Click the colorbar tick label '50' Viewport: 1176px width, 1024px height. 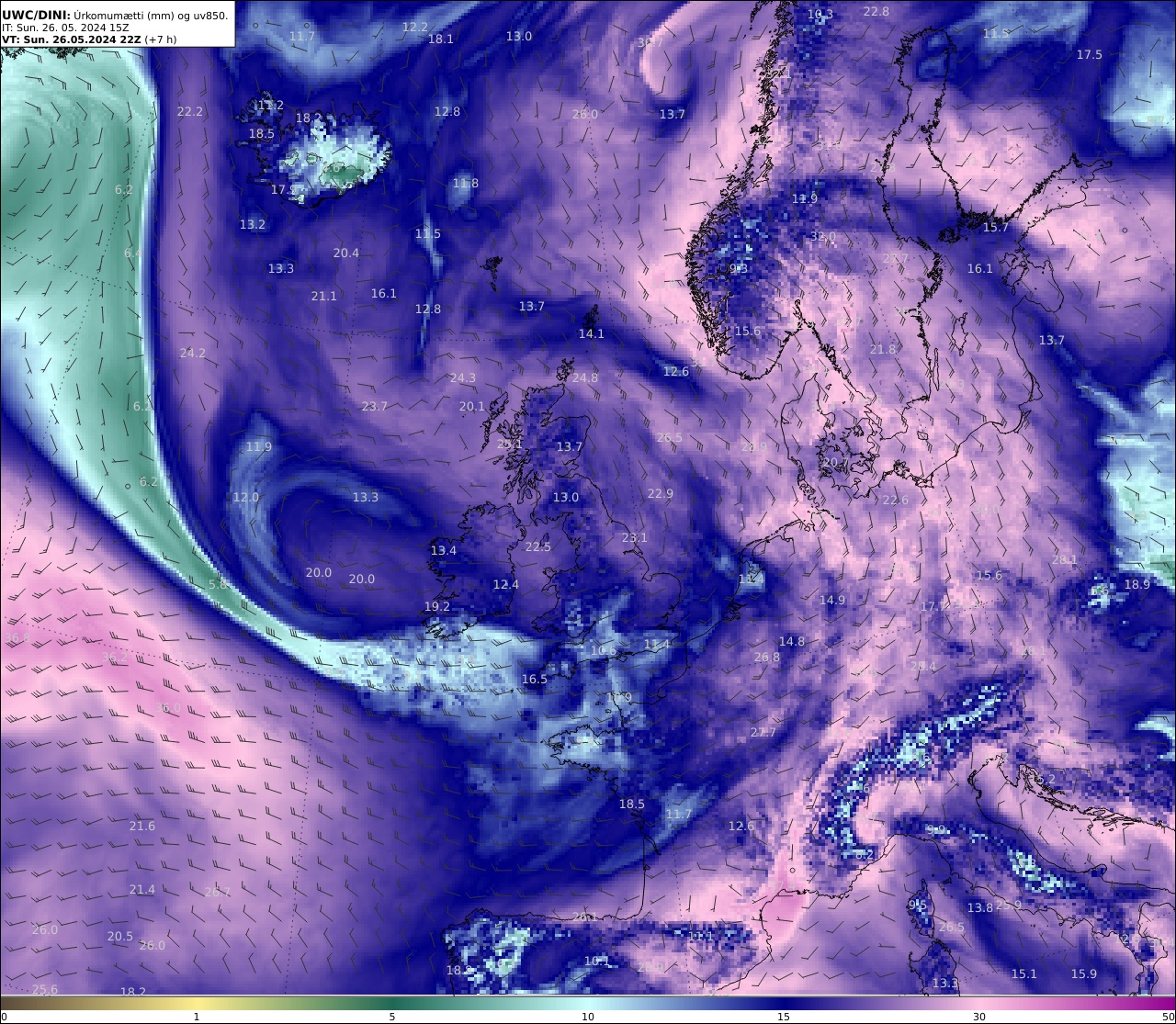1168,1017
